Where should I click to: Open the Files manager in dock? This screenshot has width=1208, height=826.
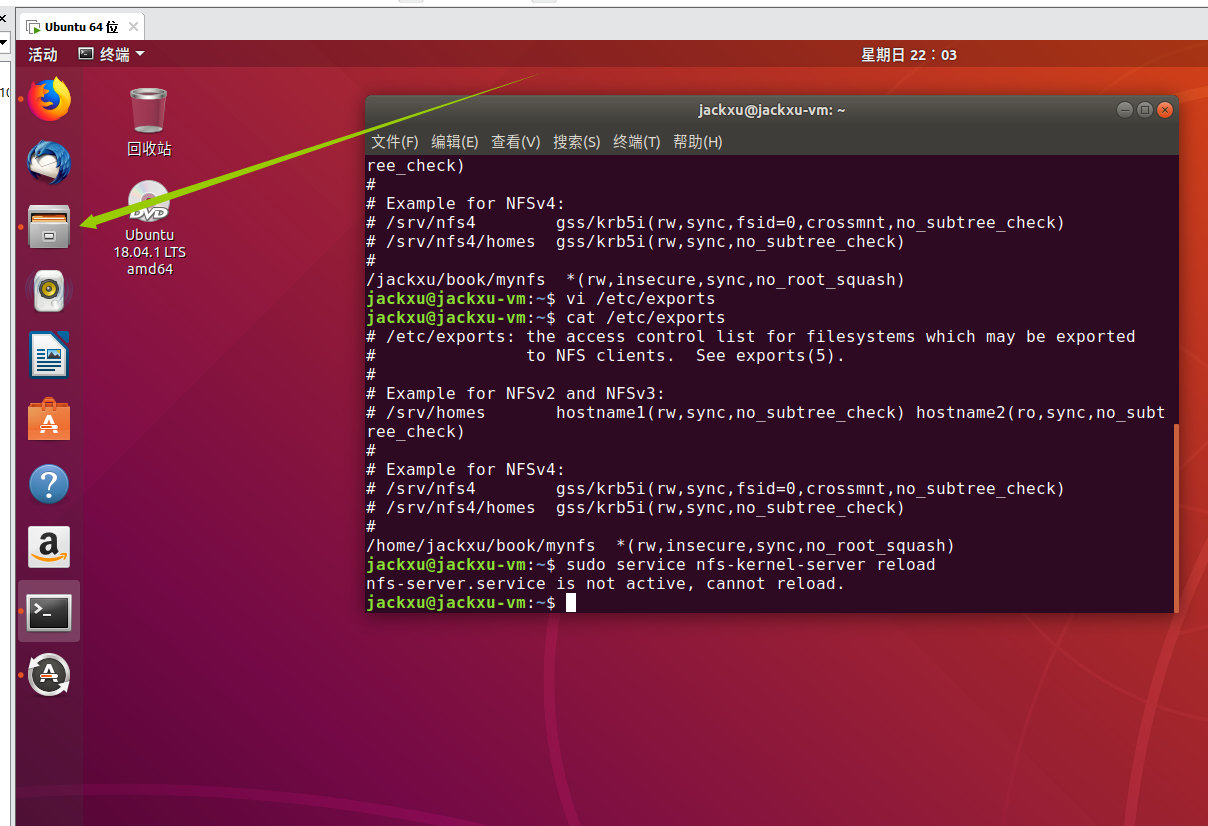[49, 226]
